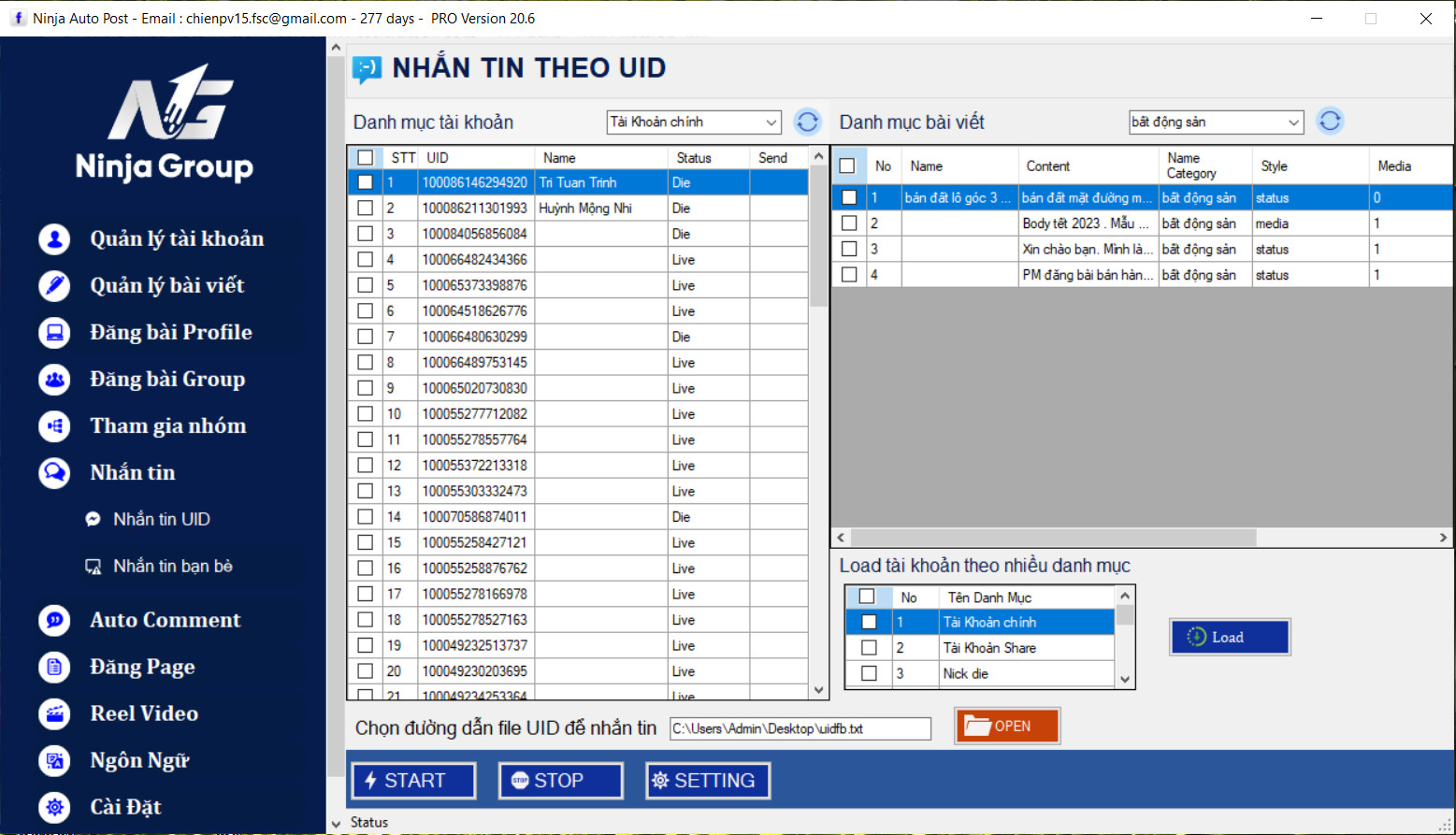Select post row Xin chào bạn. Mình là
Image resolution: width=1456 pixels, height=835 pixels.
pos(1142,249)
